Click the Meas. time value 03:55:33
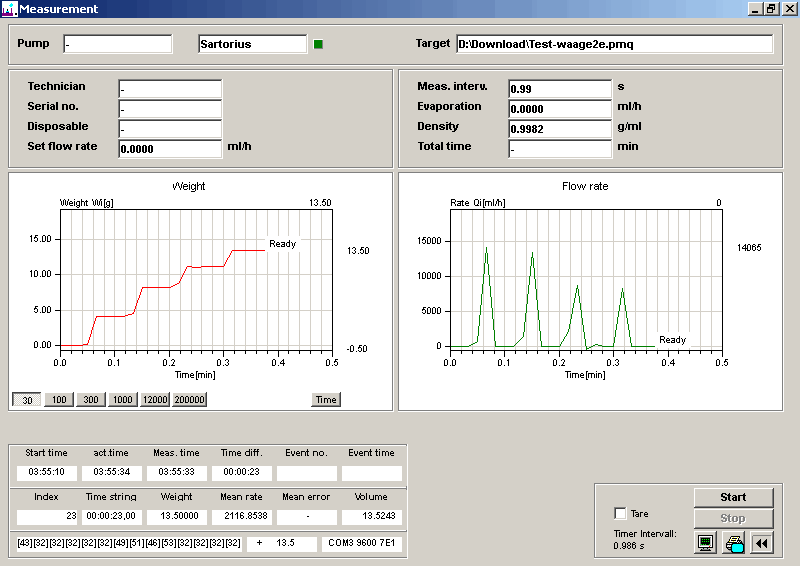Screen dimensions: 800x566 coord(177,472)
